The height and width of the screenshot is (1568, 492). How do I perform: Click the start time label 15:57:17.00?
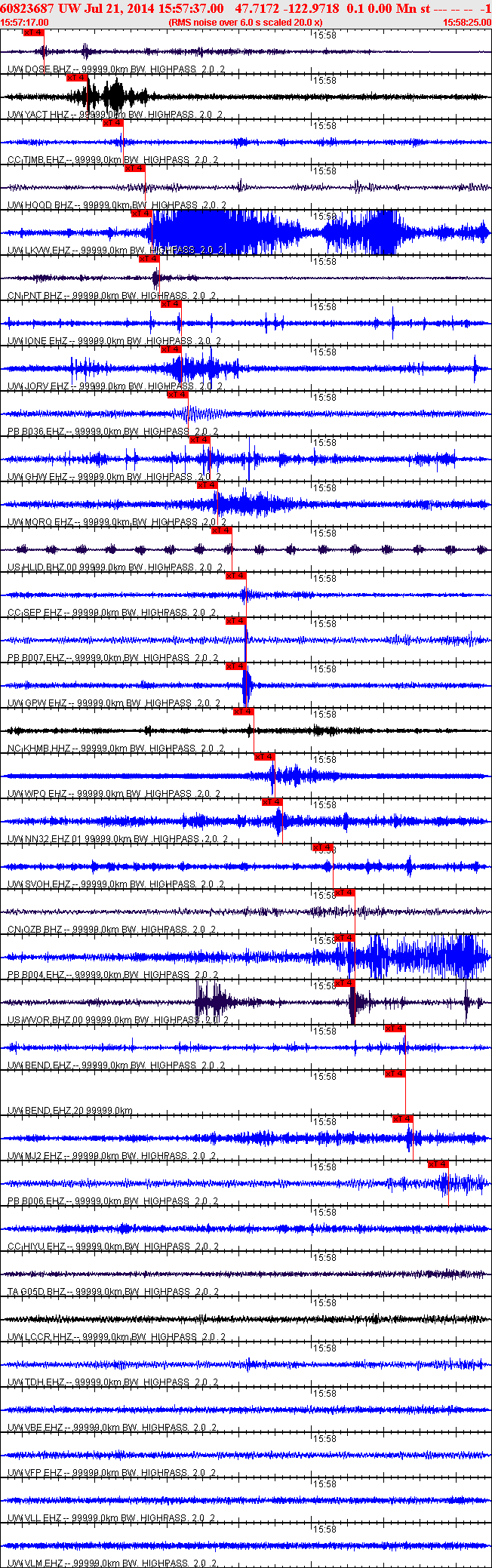tap(25, 23)
